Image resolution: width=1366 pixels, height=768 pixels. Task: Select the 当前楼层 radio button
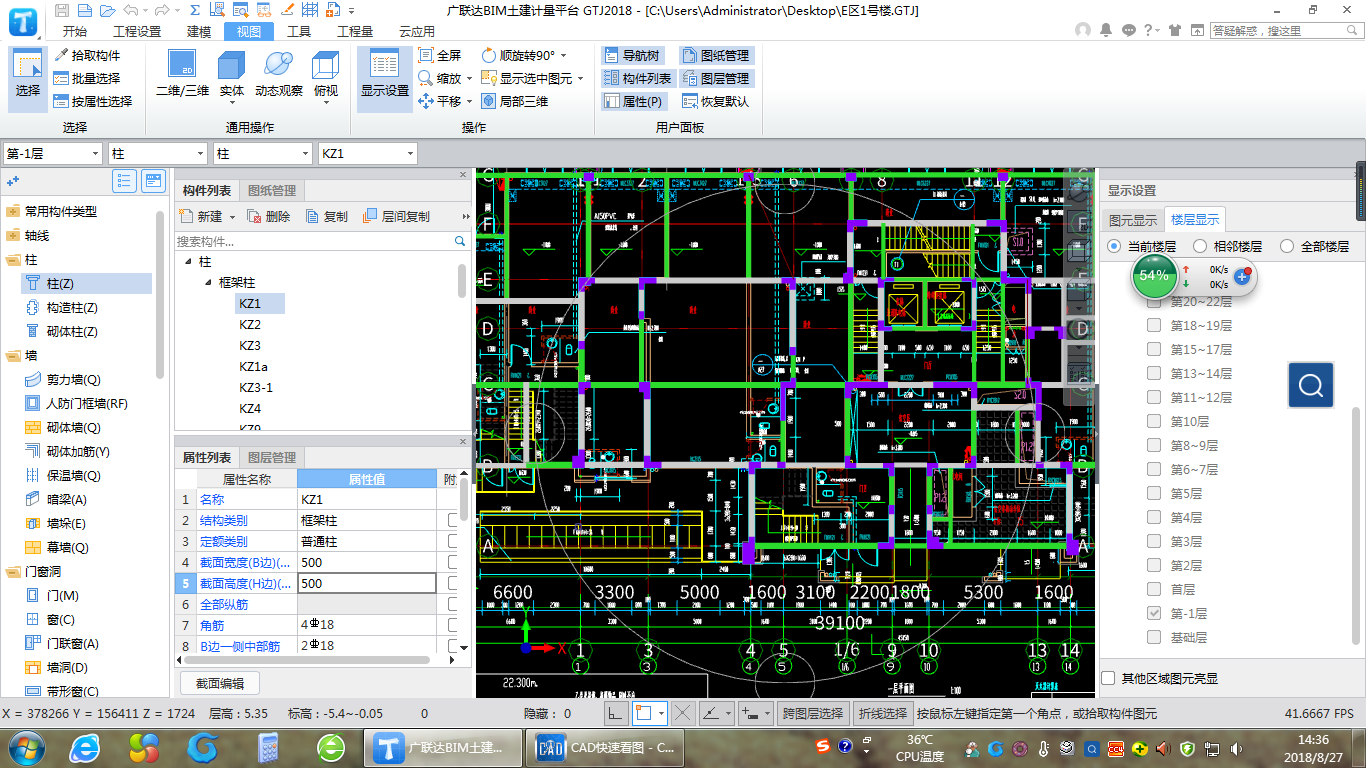tap(1114, 246)
